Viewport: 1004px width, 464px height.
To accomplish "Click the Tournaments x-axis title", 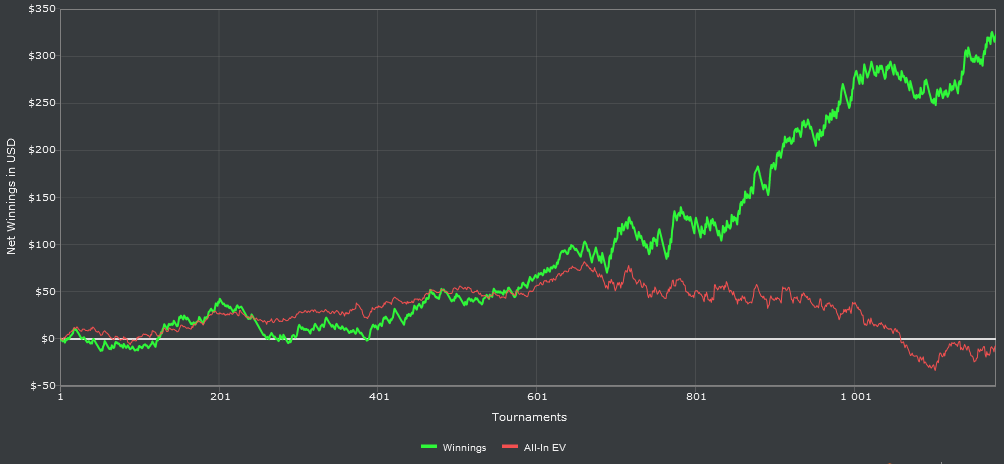I will coord(529,417).
